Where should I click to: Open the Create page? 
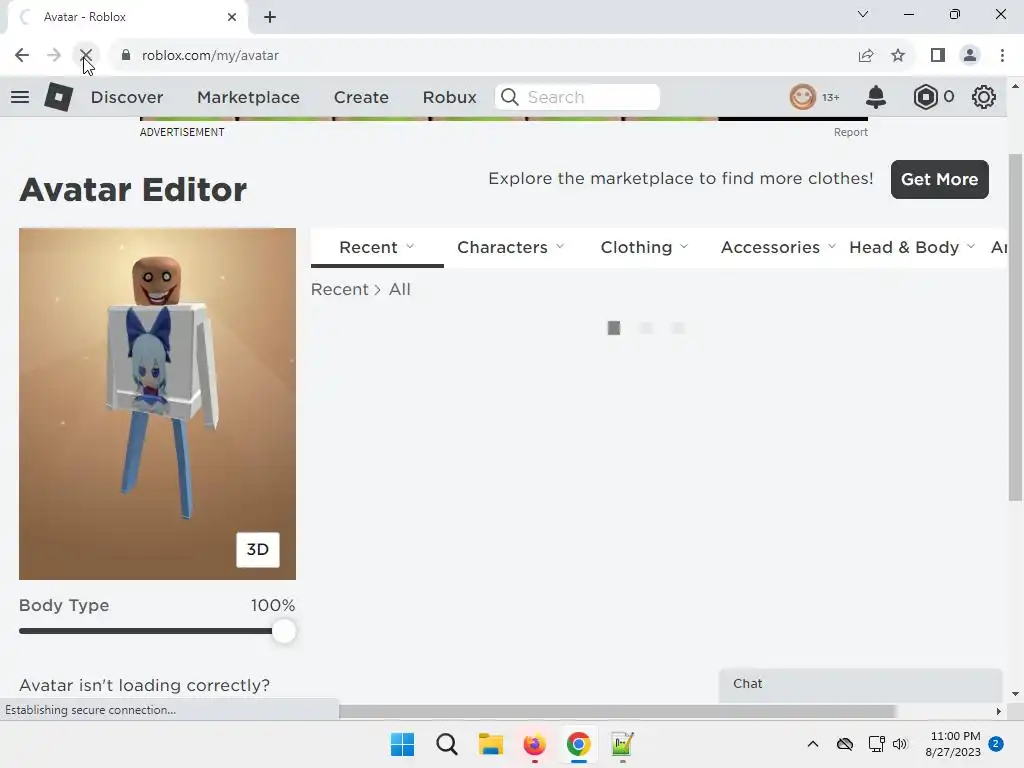click(x=361, y=97)
